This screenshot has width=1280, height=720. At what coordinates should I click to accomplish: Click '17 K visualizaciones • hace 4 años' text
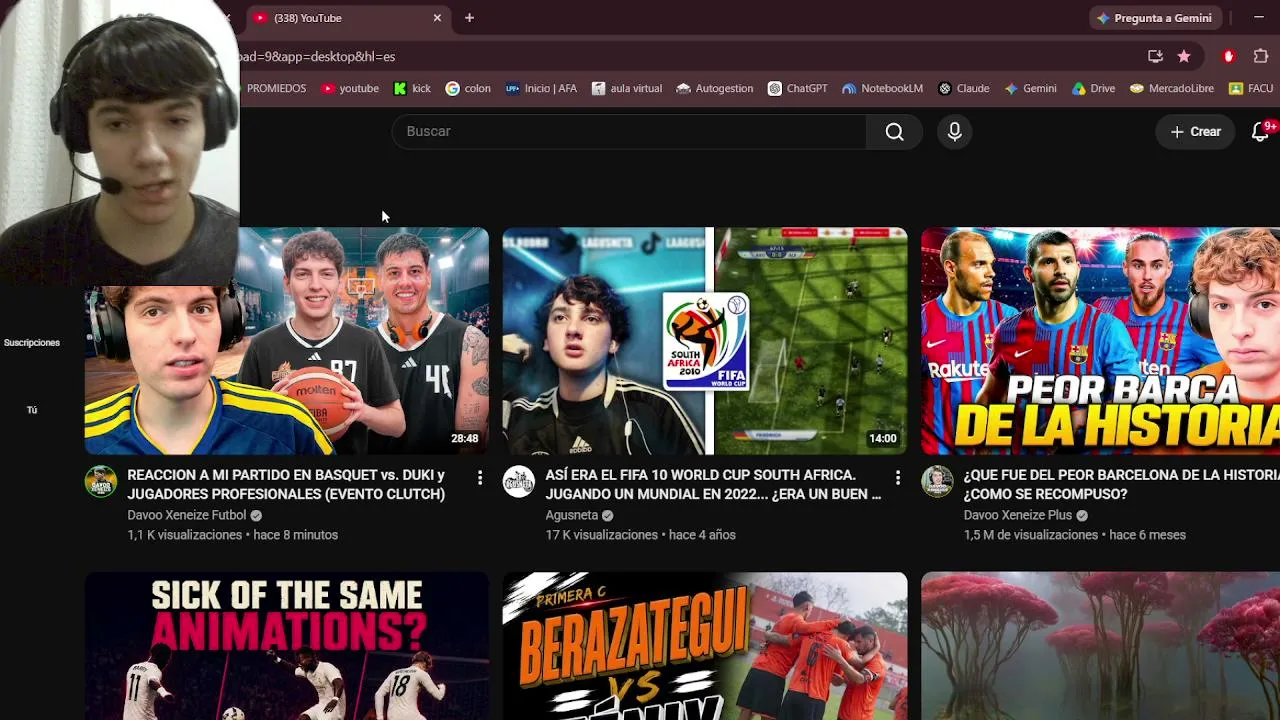click(x=640, y=535)
